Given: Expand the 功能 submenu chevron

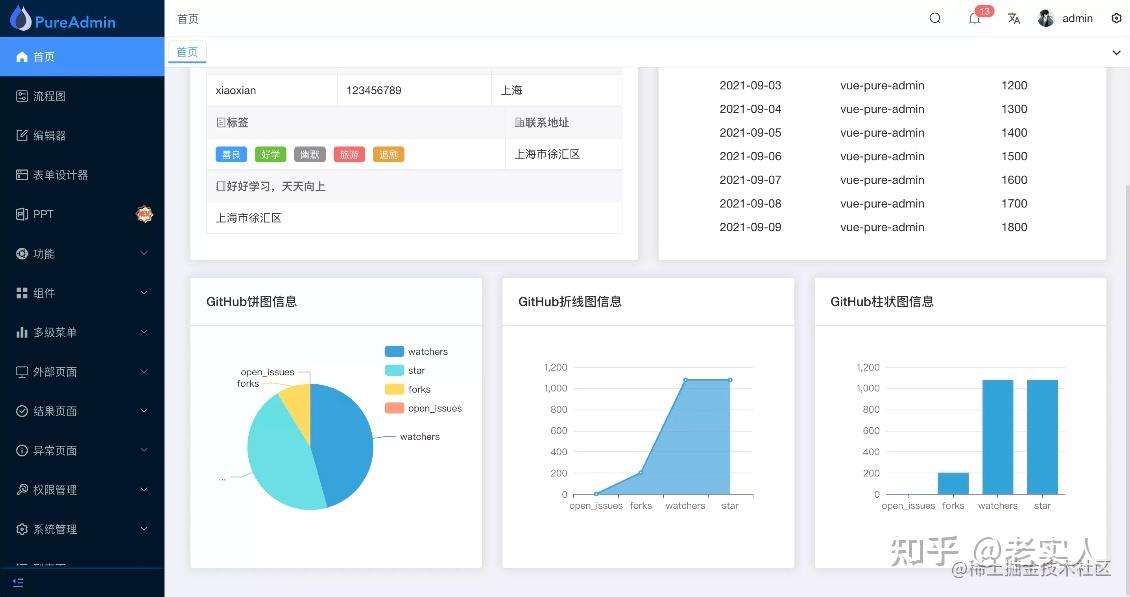Looking at the screenshot, I should [144, 253].
